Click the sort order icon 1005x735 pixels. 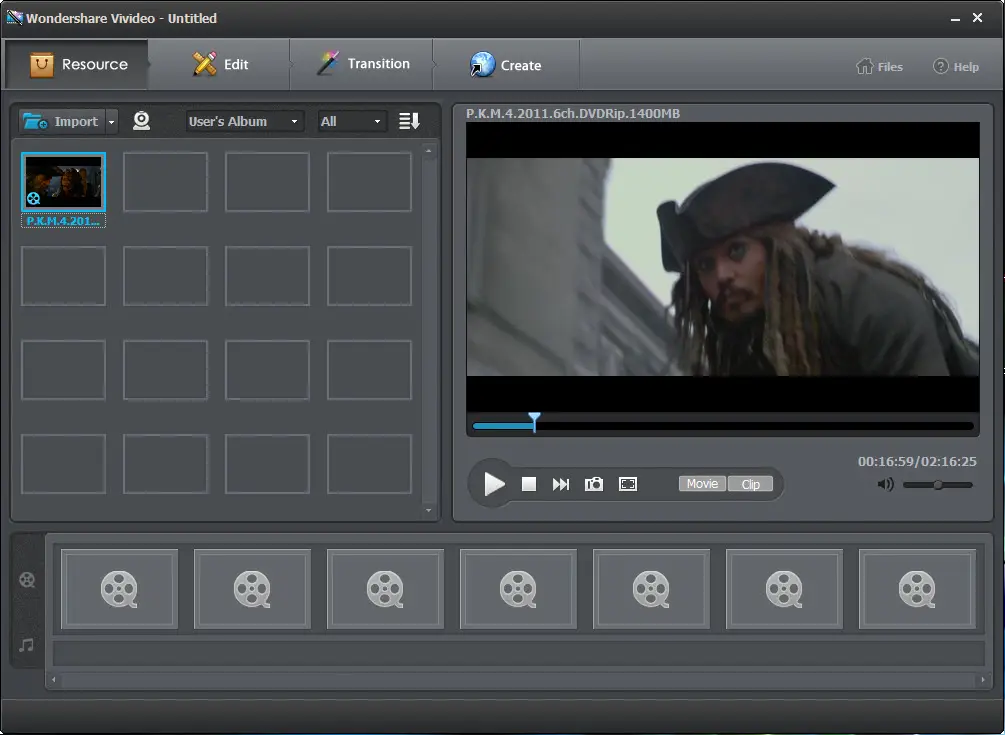tap(409, 120)
